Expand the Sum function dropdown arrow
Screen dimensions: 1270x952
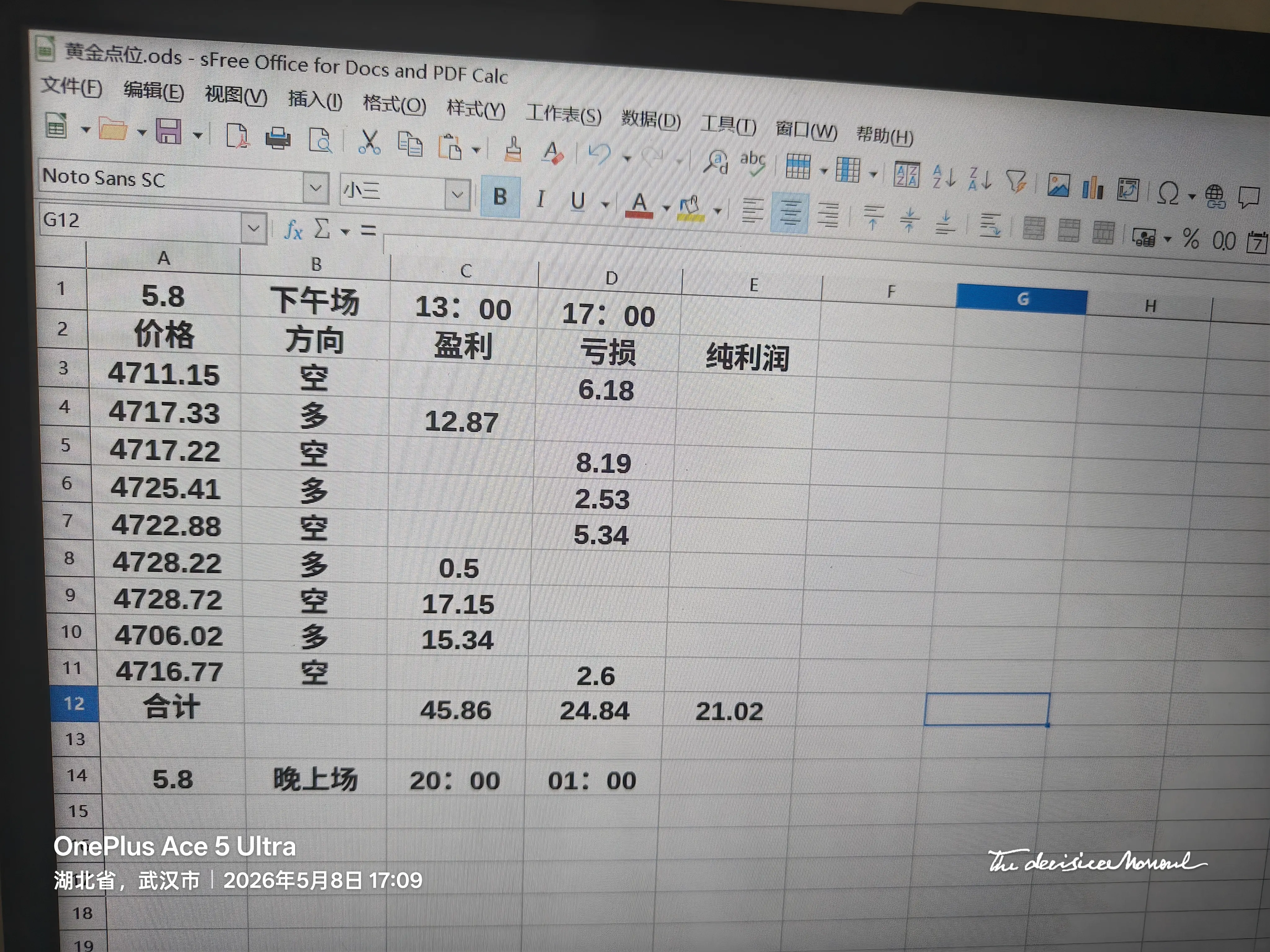coord(345,232)
